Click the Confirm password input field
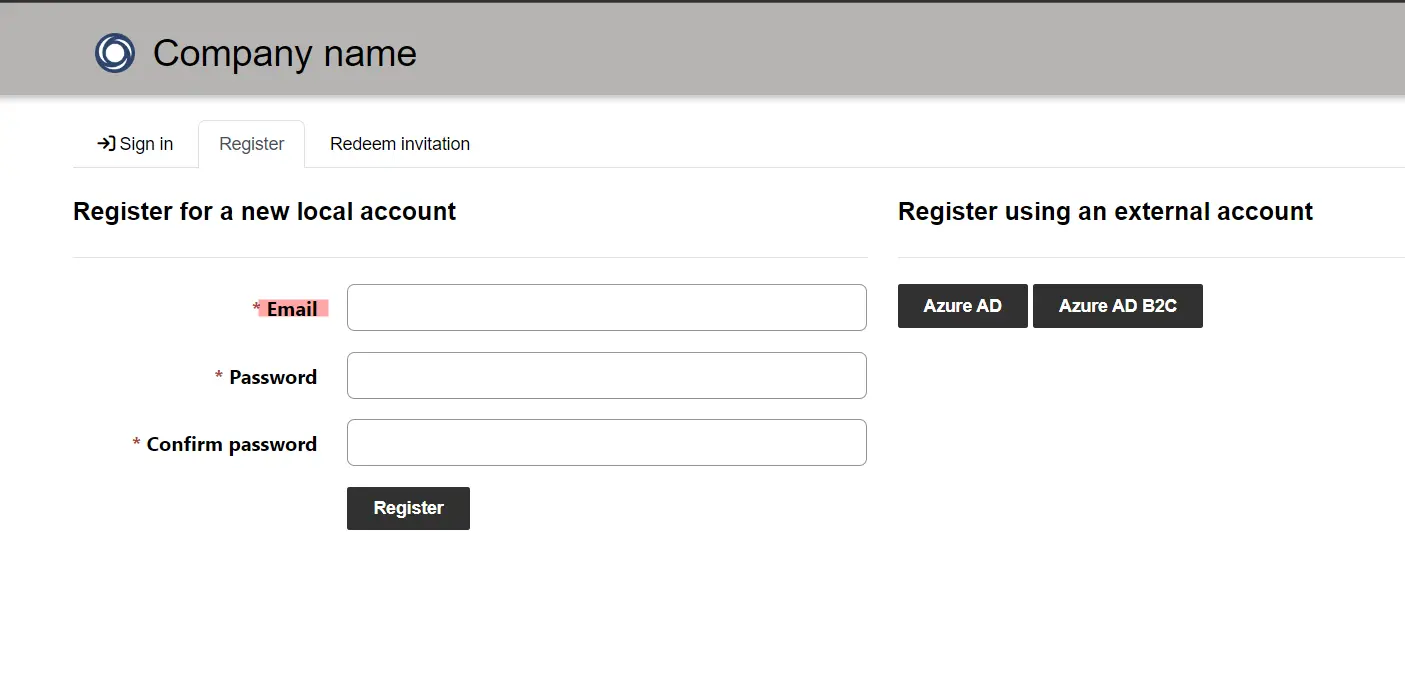 tap(606, 442)
